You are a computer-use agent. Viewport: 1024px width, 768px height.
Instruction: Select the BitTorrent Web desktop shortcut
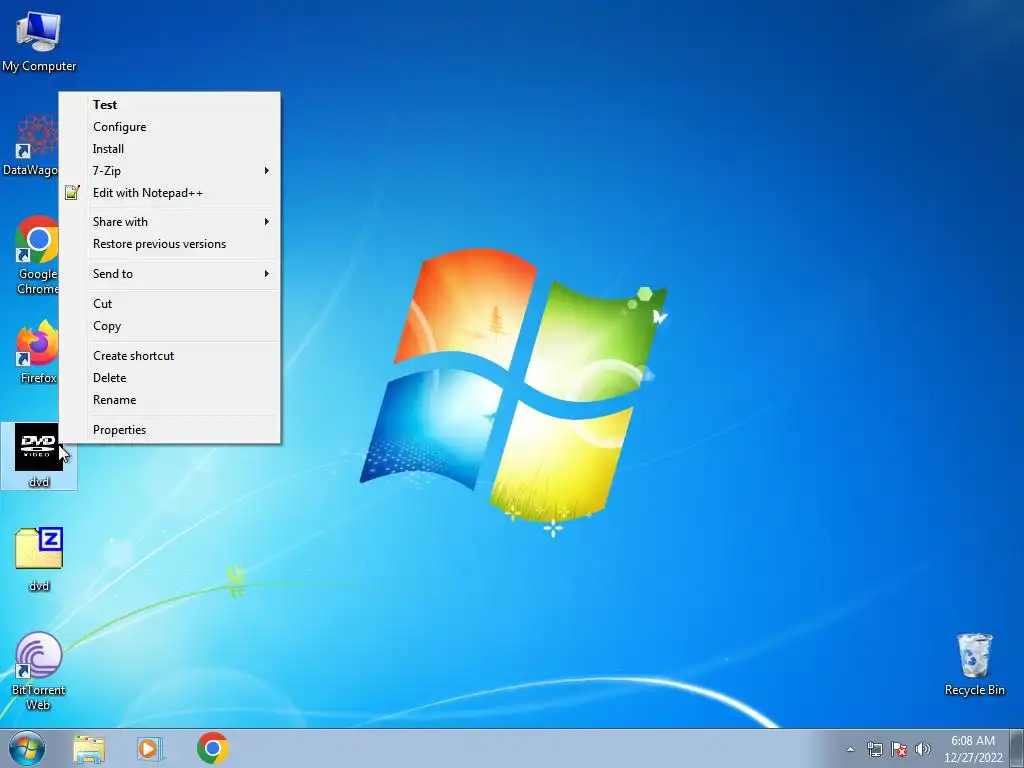39,671
